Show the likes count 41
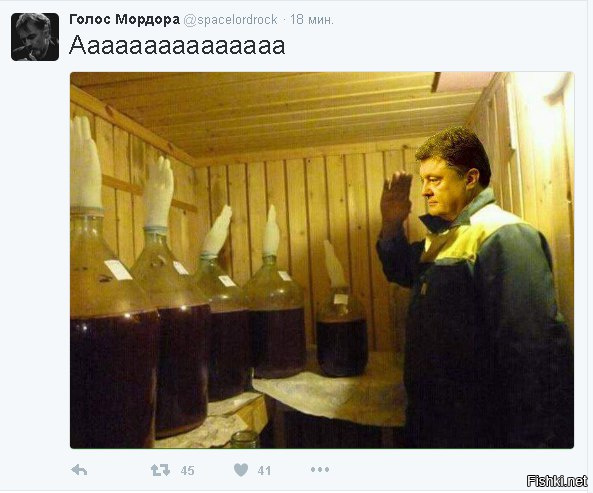Screen dimensions: 593x493 pyautogui.click(x=264, y=471)
